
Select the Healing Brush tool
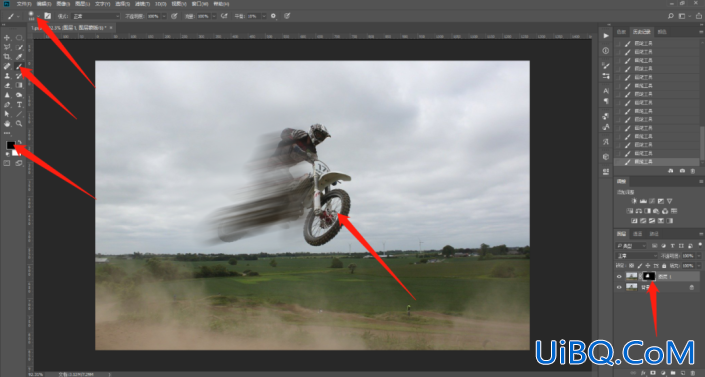pos(7,67)
